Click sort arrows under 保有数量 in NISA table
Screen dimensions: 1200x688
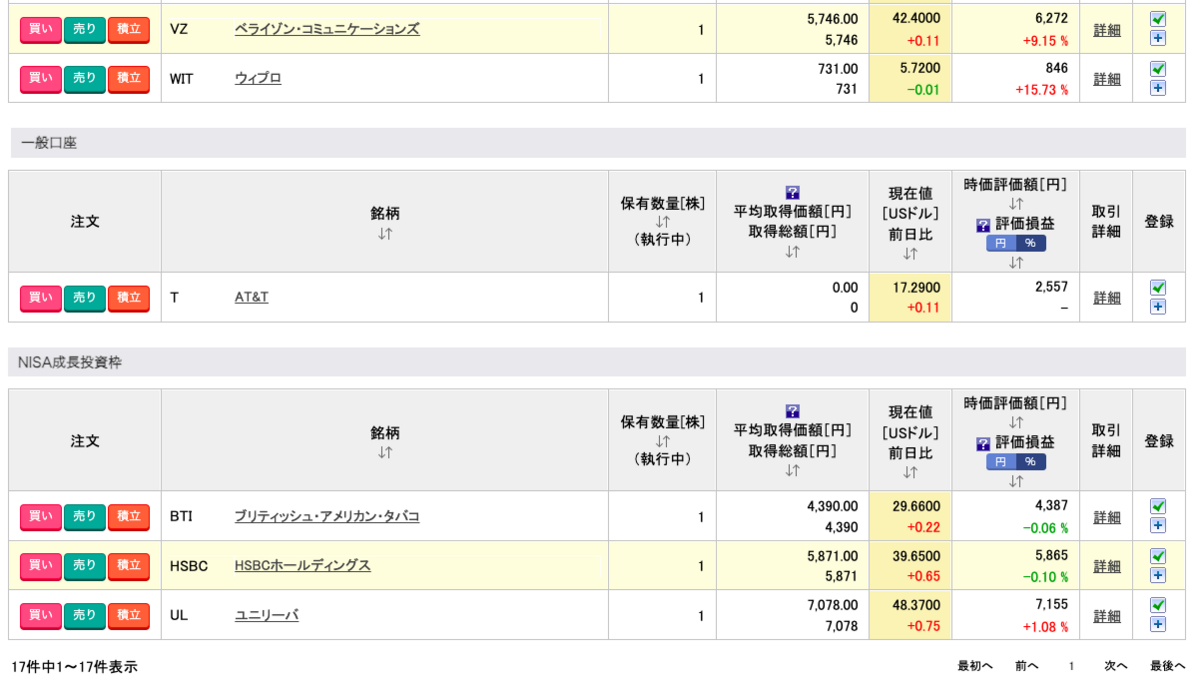click(662, 441)
